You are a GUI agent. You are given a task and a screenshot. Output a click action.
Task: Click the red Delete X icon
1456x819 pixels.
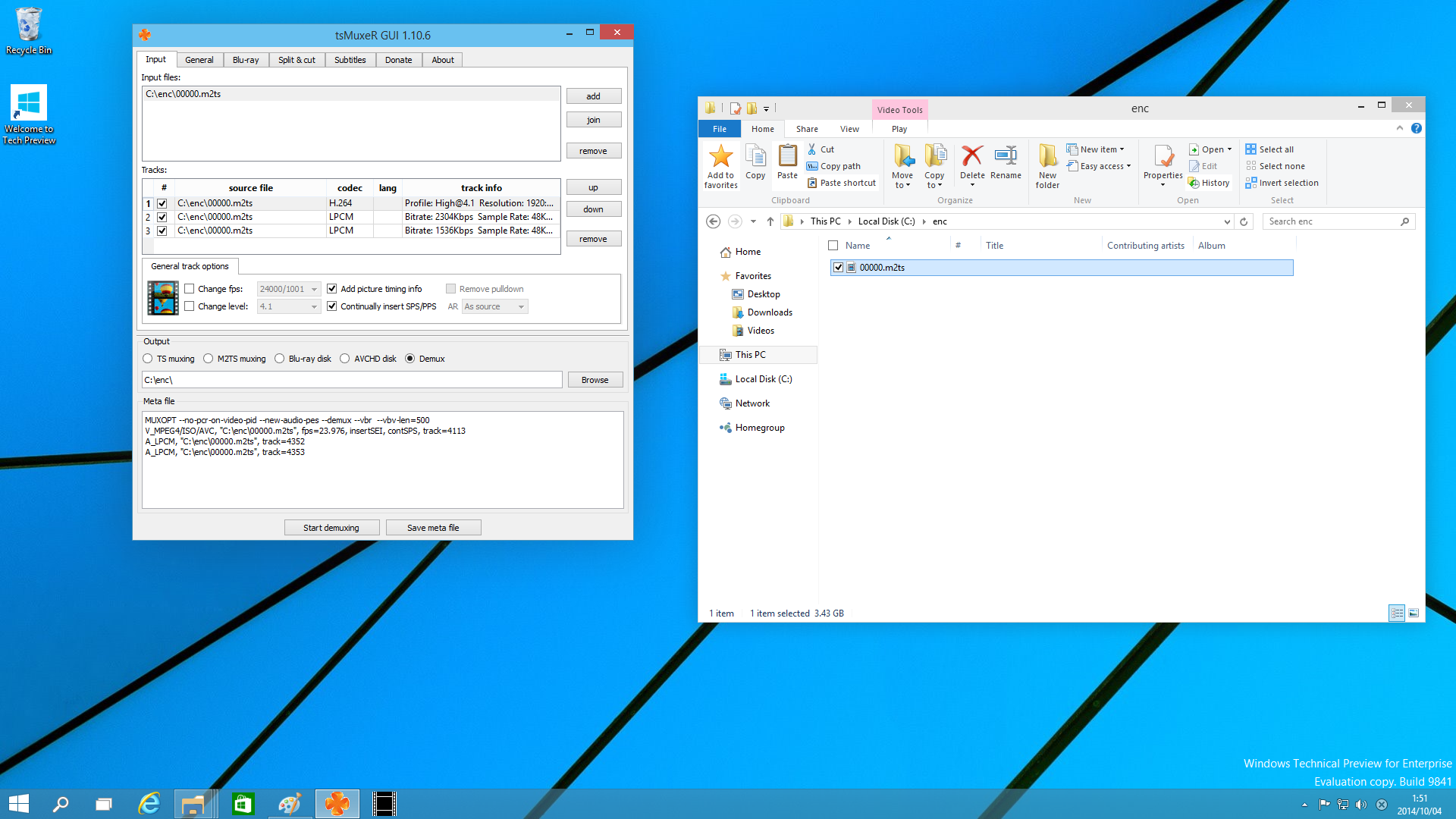point(972,156)
